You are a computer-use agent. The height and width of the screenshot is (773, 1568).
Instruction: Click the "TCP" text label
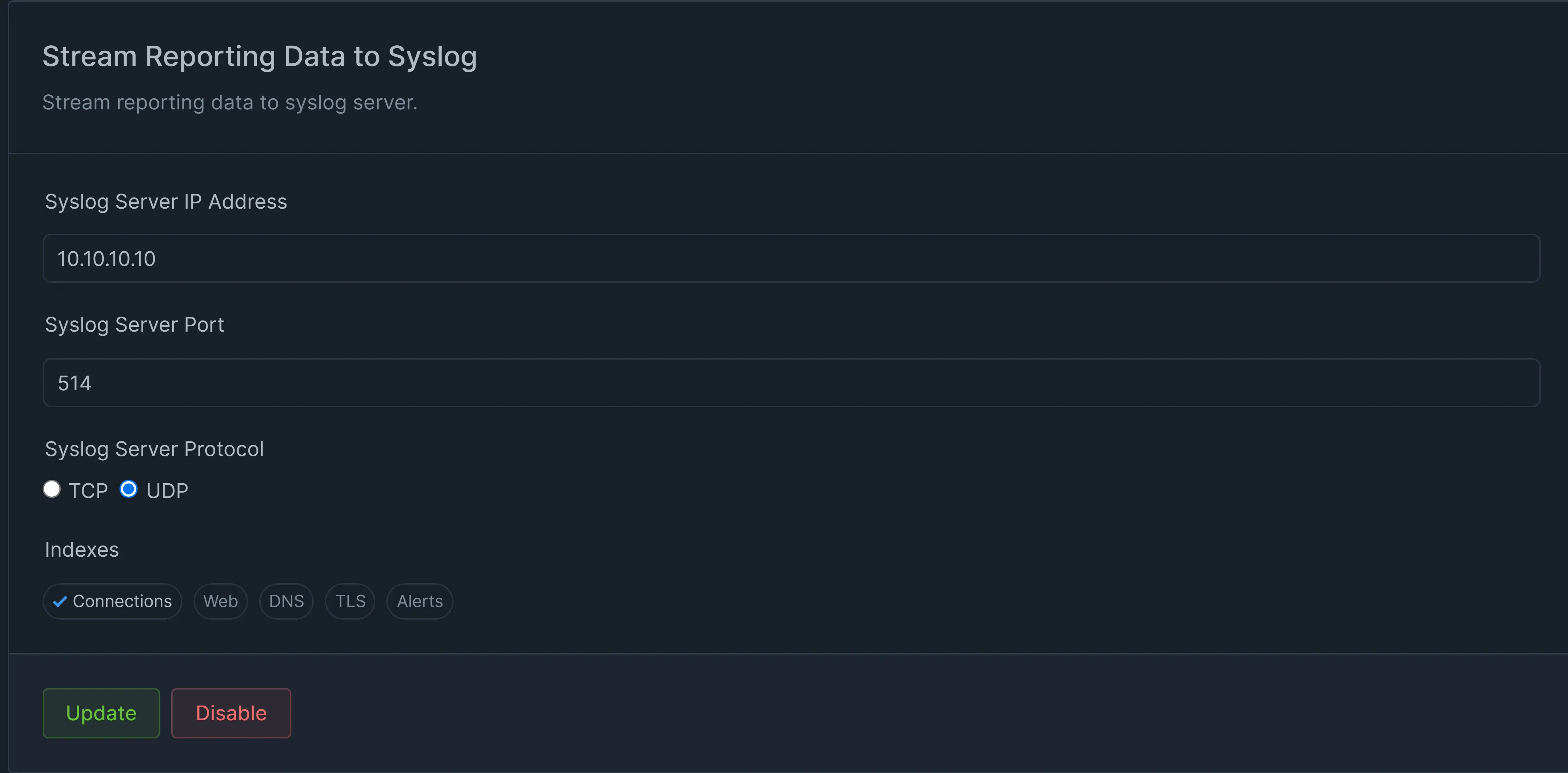(x=88, y=491)
